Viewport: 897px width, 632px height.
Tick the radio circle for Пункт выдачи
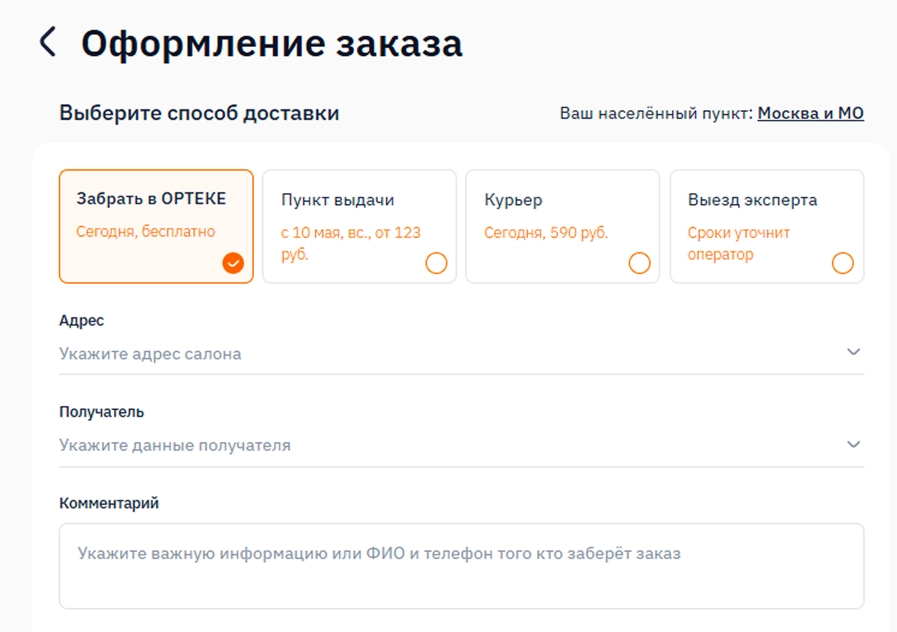tap(436, 263)
